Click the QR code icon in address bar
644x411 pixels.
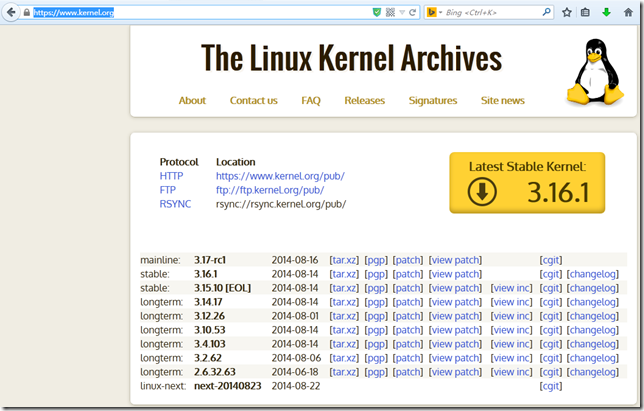click(390, 12)
